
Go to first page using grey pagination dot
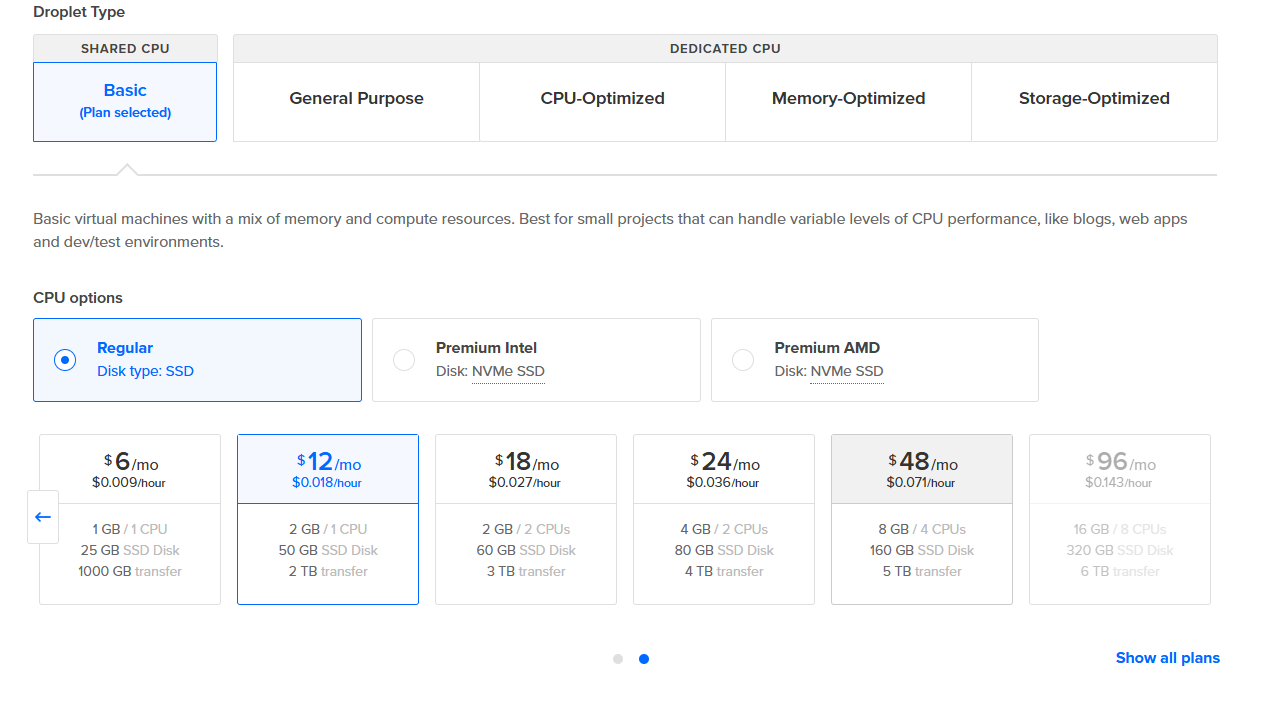click(x=618, y=659)
